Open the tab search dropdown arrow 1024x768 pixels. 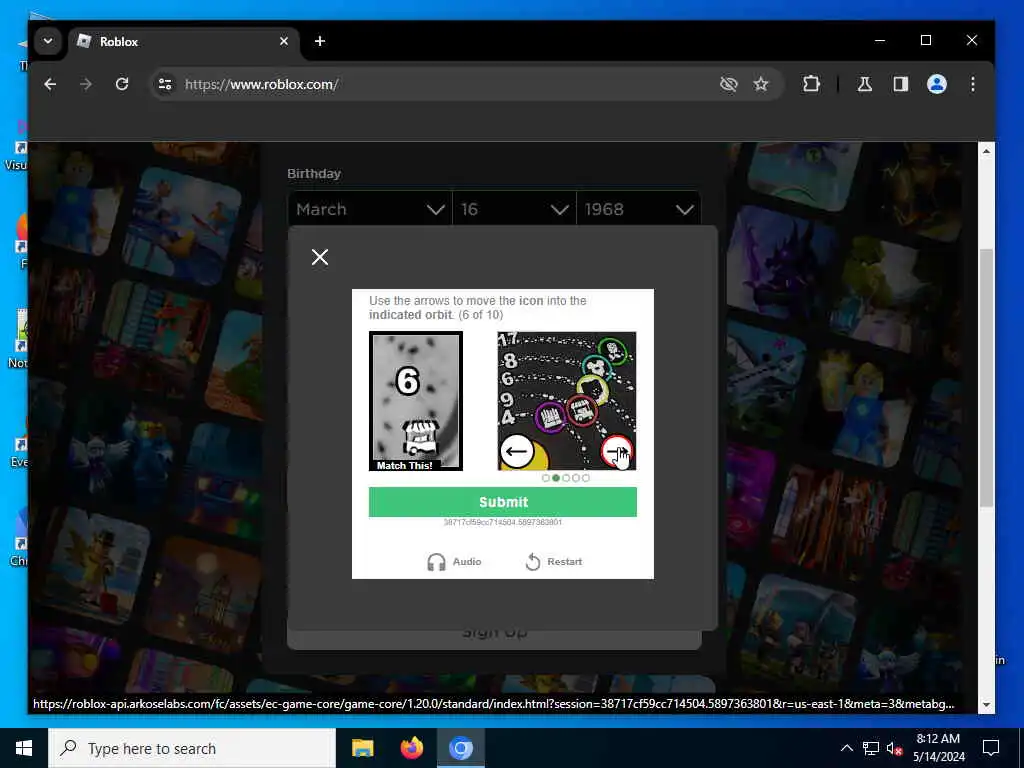(x=48, y=41)
